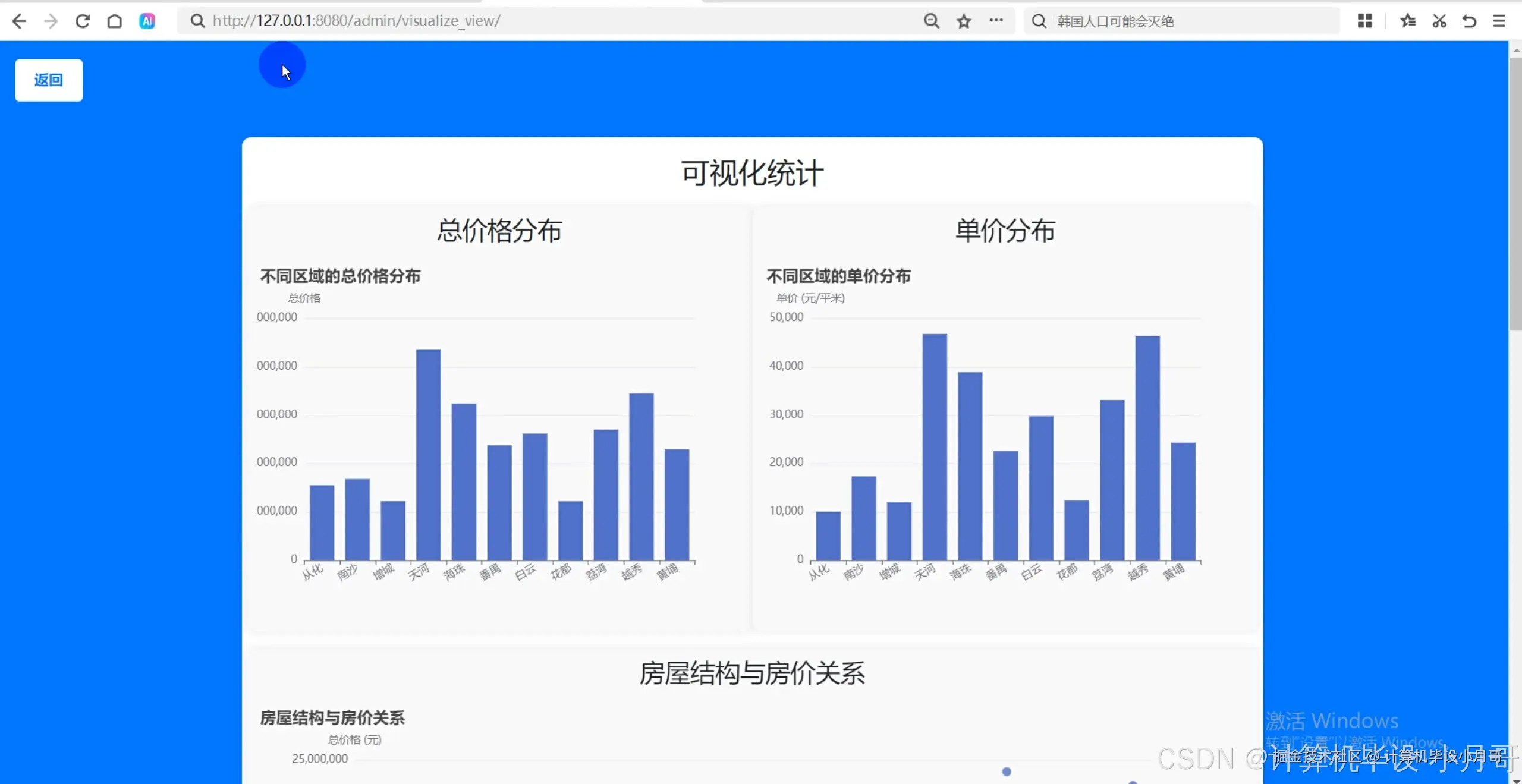Click the first pagination dot below the chart
The height and width of the screenshot is (784, 1522).
tap(1007, 771)
